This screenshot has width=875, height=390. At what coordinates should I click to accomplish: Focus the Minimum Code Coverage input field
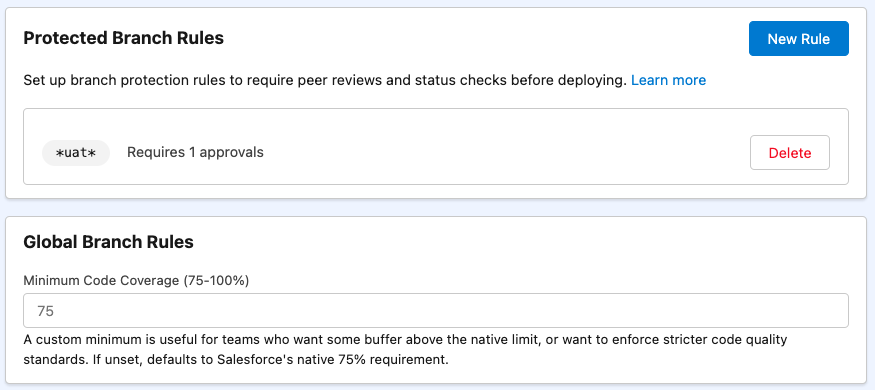click(436, 310)
